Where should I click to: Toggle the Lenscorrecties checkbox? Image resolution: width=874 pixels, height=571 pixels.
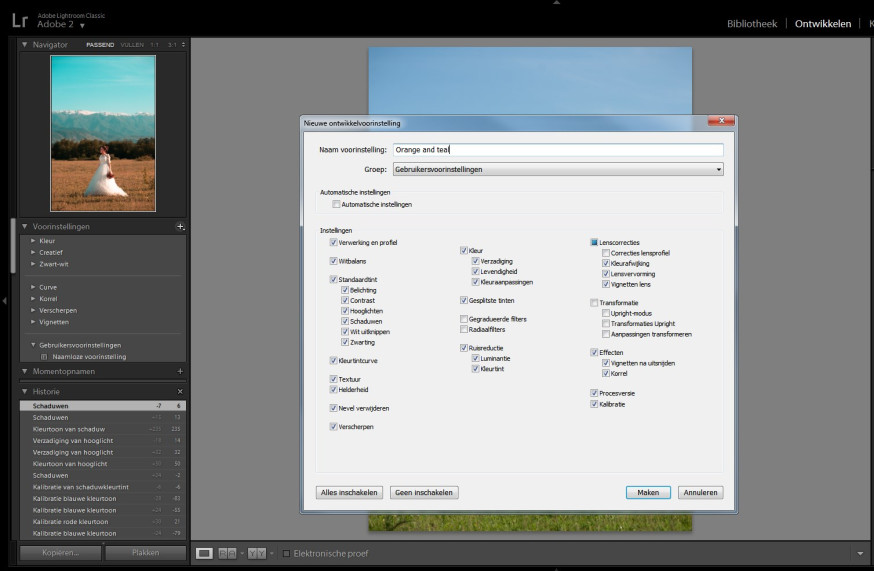click(594, 243)
